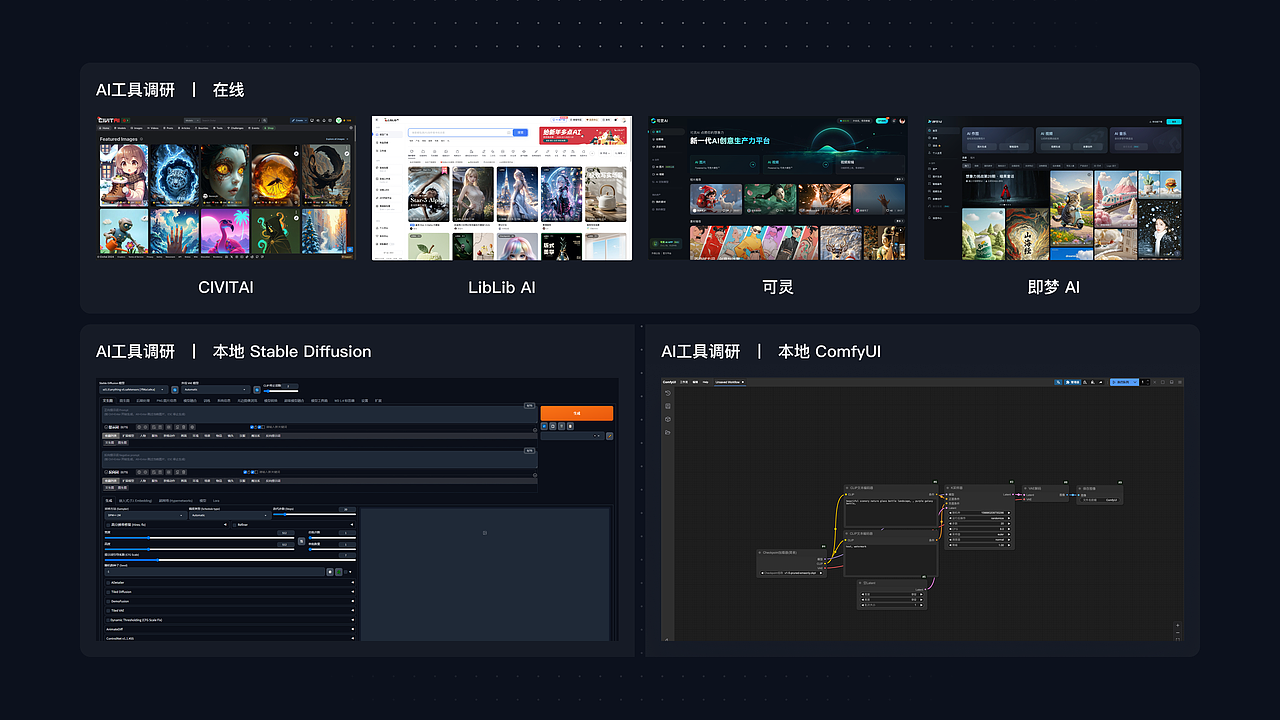This screenshot has height=720, width=1280.
Task: Expand the ControlNet section
Action: [x=230, y=638]
